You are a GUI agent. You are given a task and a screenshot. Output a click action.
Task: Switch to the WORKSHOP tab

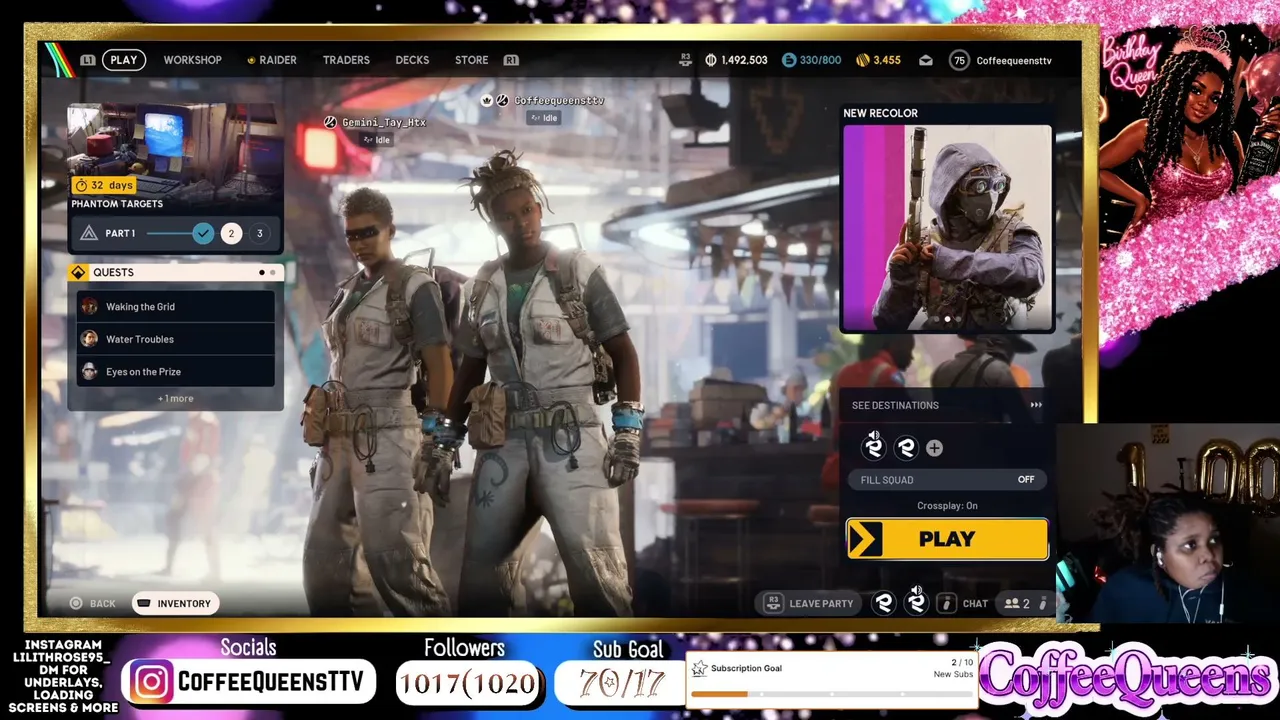[x=193, y=60]
